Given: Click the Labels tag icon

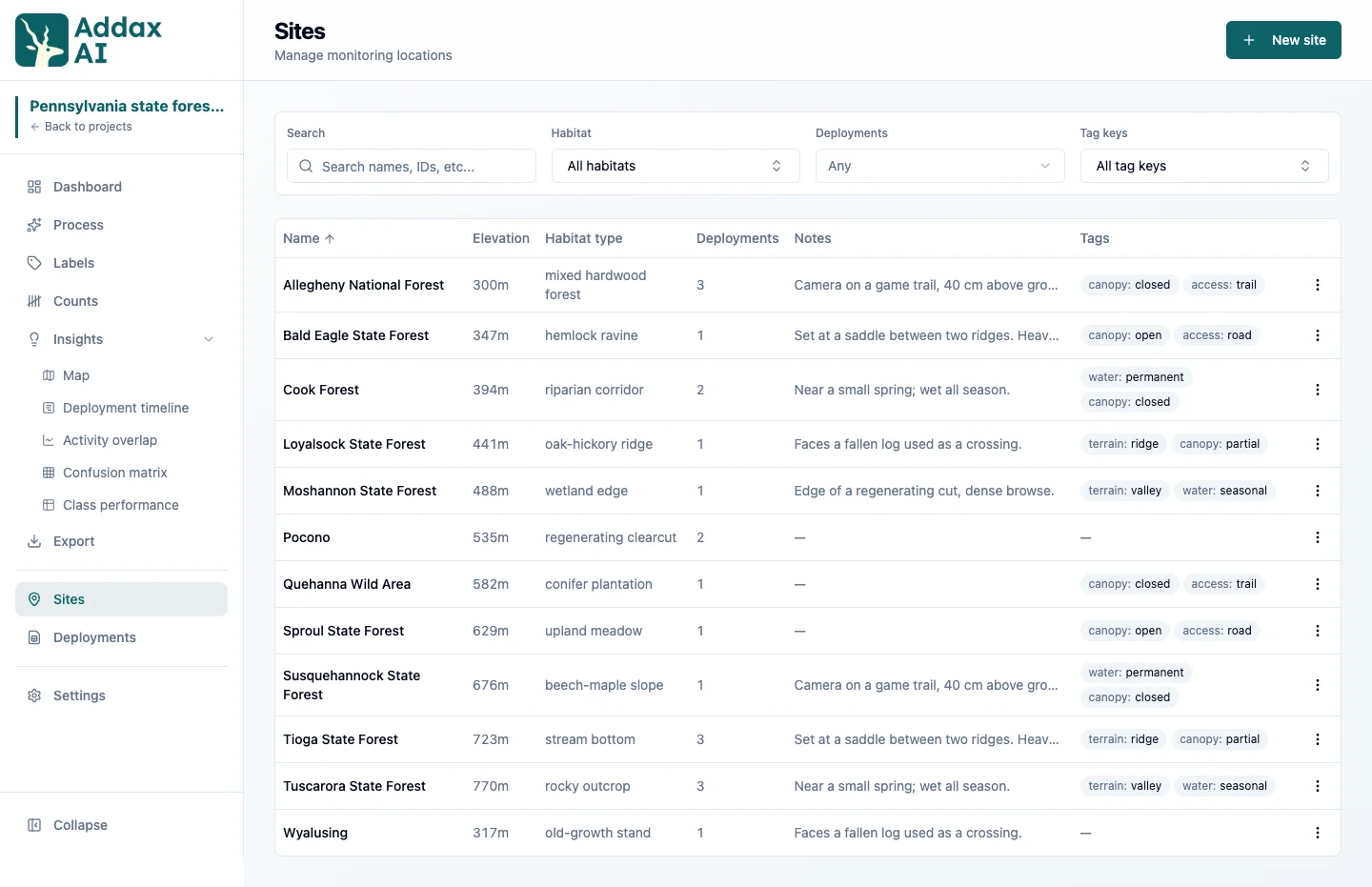Looking at the screenshot, I should tap(34, 263).
